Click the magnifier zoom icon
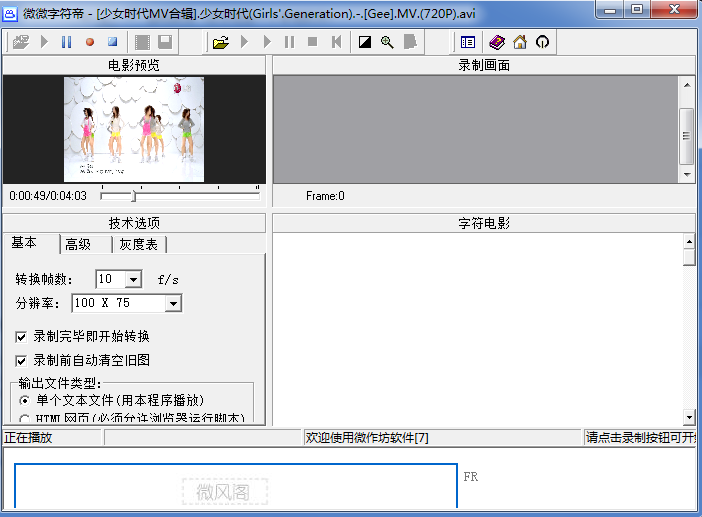 (x=387, y=42)
